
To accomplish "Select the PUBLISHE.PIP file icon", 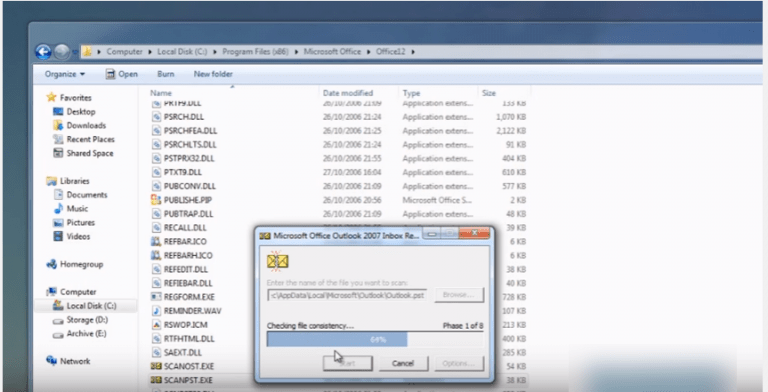I will [x=156, y=200].
